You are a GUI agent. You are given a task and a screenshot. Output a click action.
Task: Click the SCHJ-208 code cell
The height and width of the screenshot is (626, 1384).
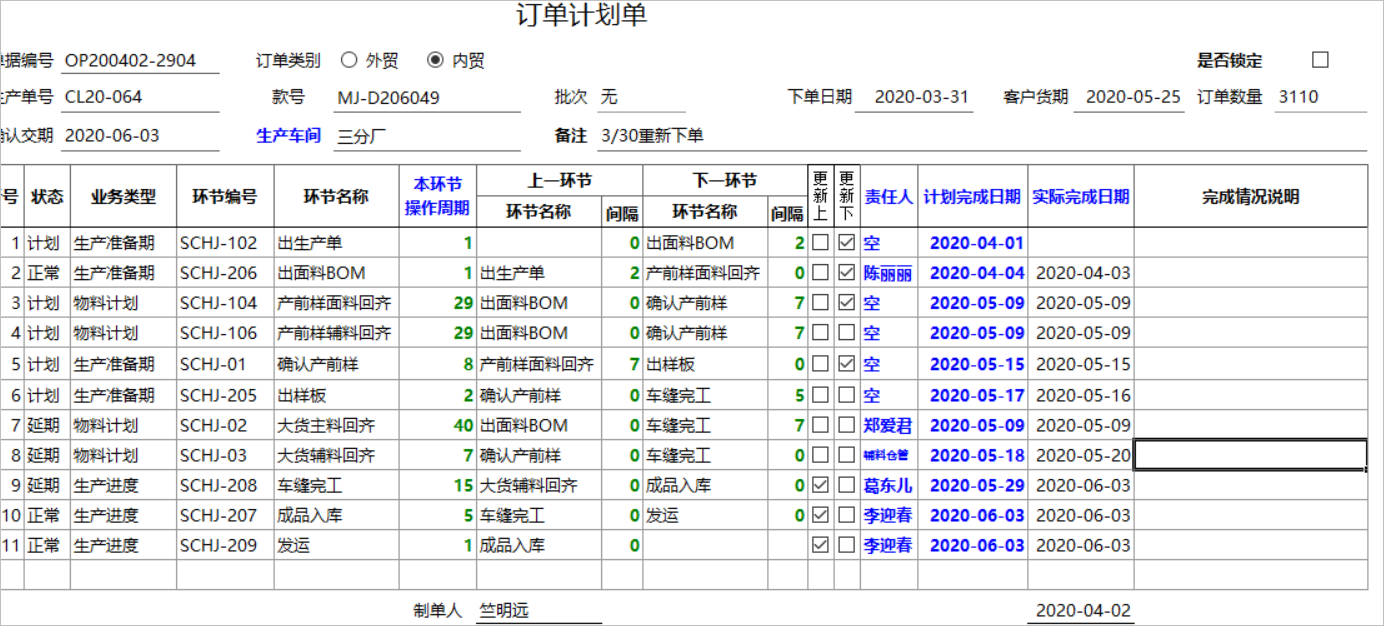[x=225, y=485]
